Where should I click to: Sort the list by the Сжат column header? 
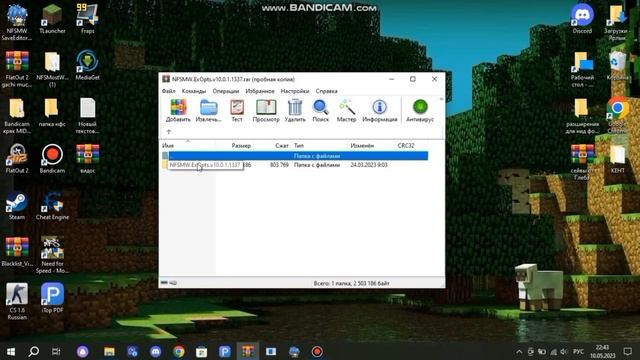pyautogui.click(x=272, y=145)
